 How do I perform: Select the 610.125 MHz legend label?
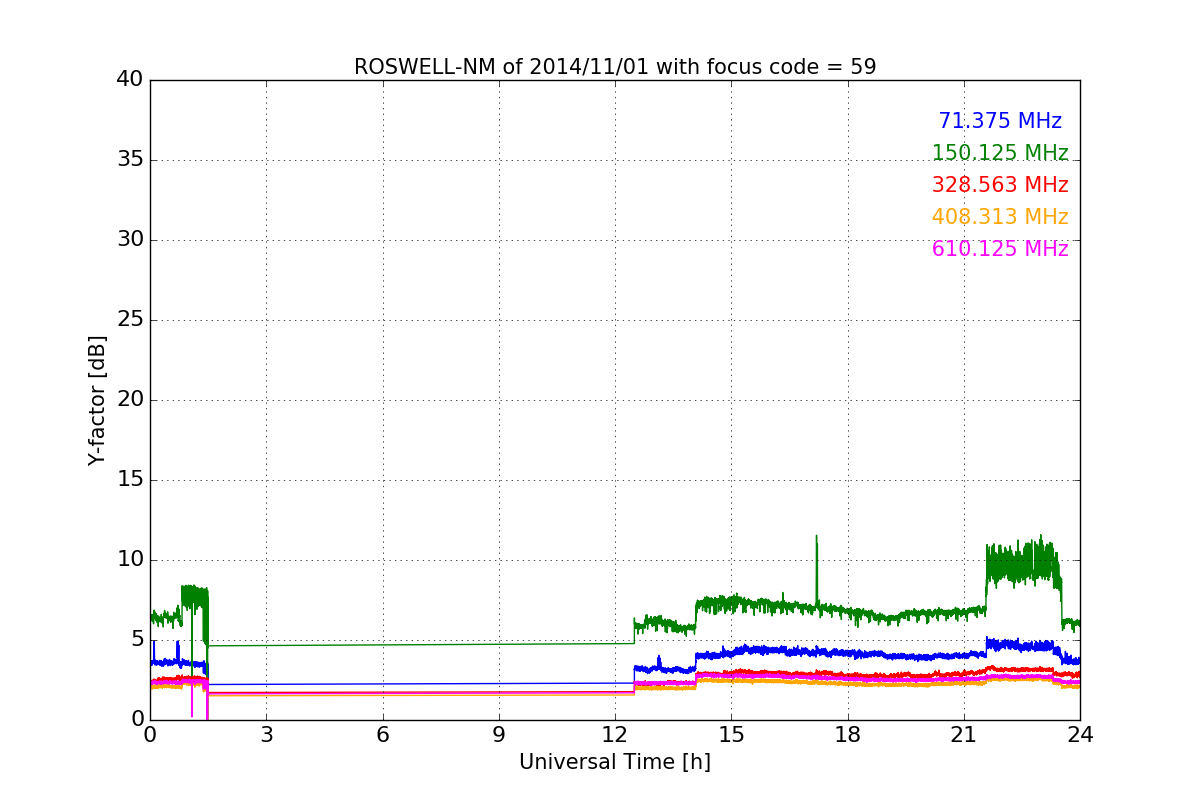pyautogui.click(x=1000, y=249)
